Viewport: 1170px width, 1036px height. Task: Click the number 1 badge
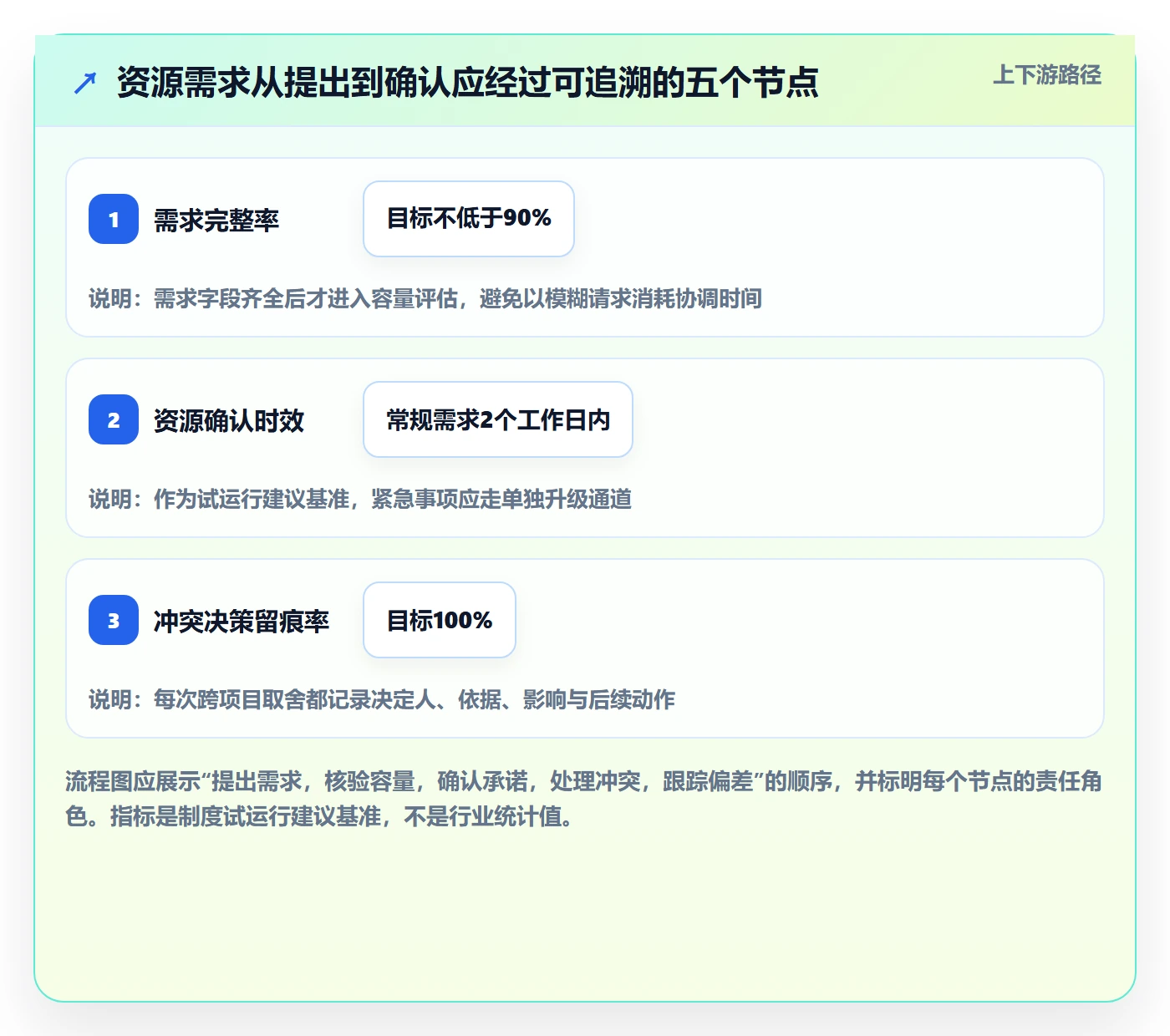coord(114,219)
